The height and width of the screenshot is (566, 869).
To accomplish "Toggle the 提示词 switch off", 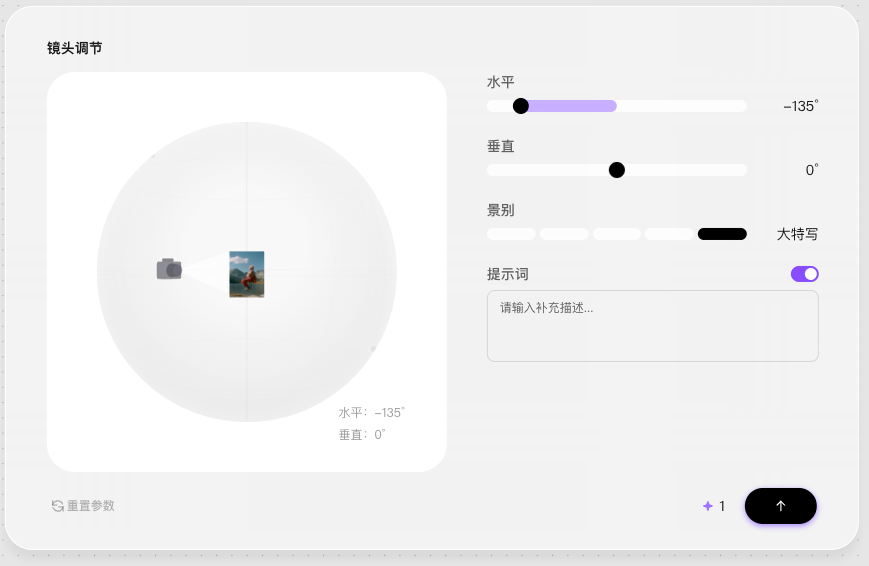I will [x=804, y=274].
